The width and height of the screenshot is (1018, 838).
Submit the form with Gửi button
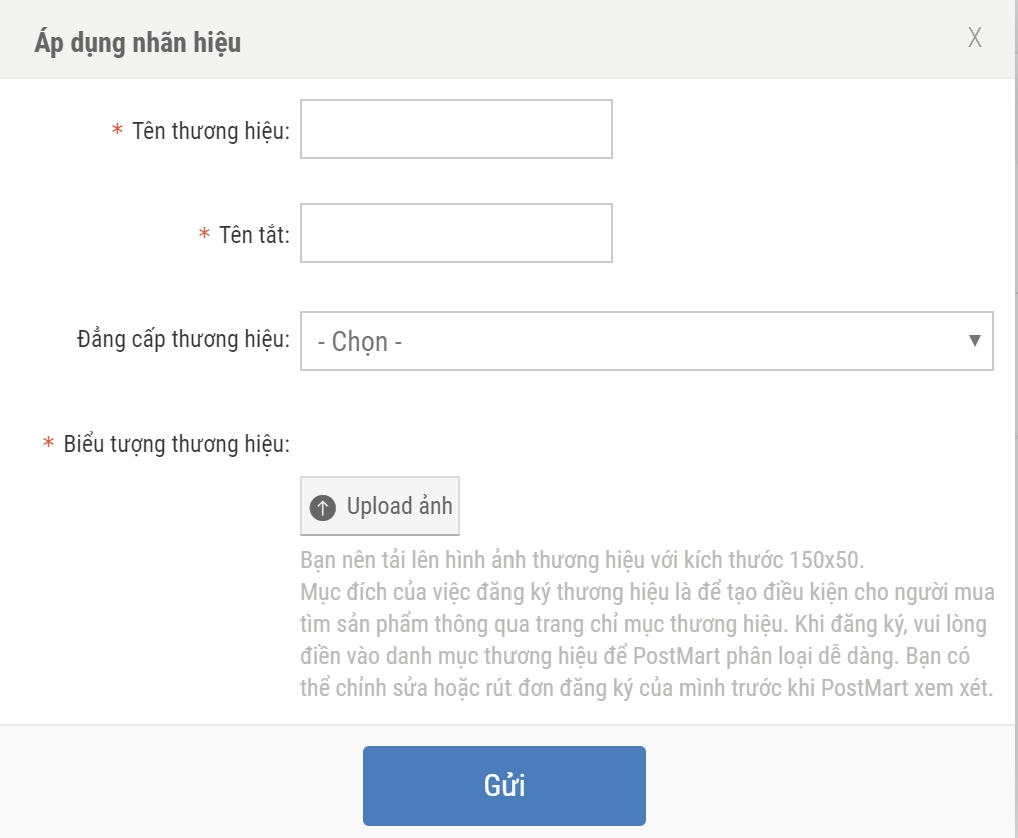tap(504, 785)
